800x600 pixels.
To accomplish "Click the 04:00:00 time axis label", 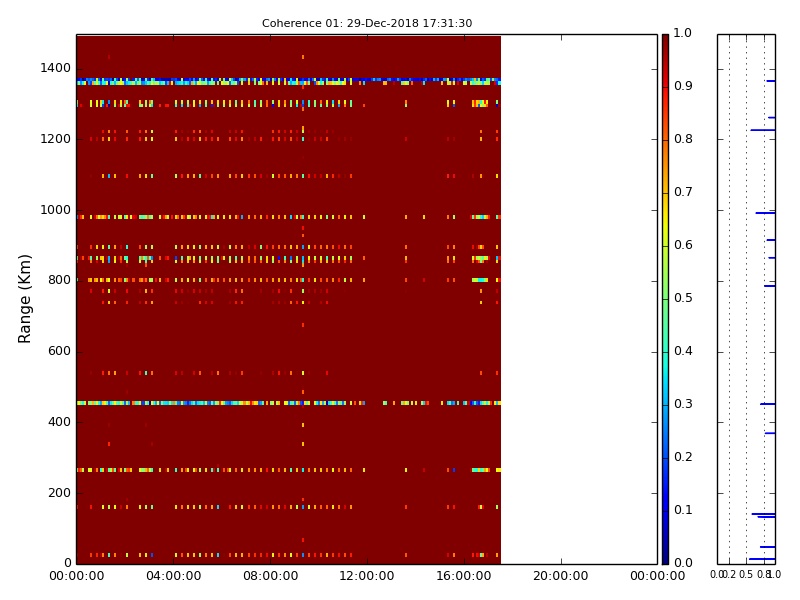I will pos(173,576).
